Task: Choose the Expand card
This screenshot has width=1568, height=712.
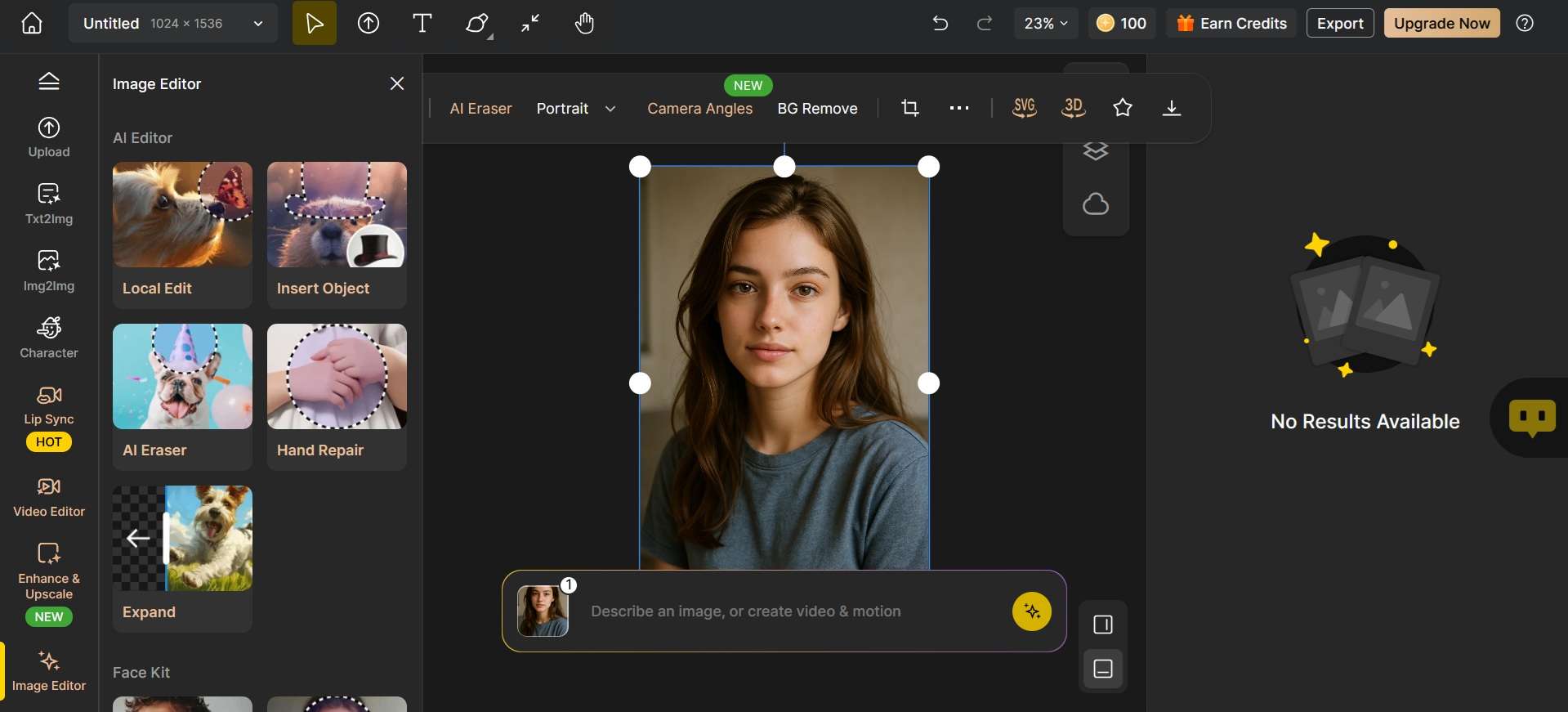Action: [x=182, y=558]
